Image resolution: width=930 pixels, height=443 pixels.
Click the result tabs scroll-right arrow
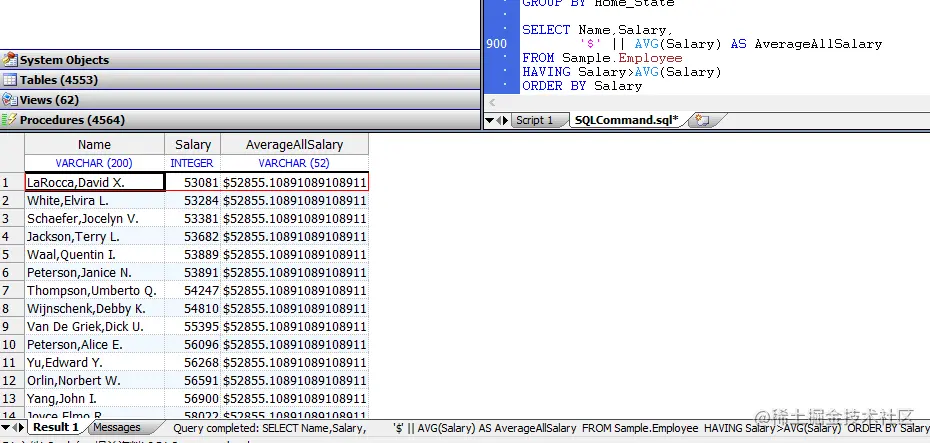22,427
